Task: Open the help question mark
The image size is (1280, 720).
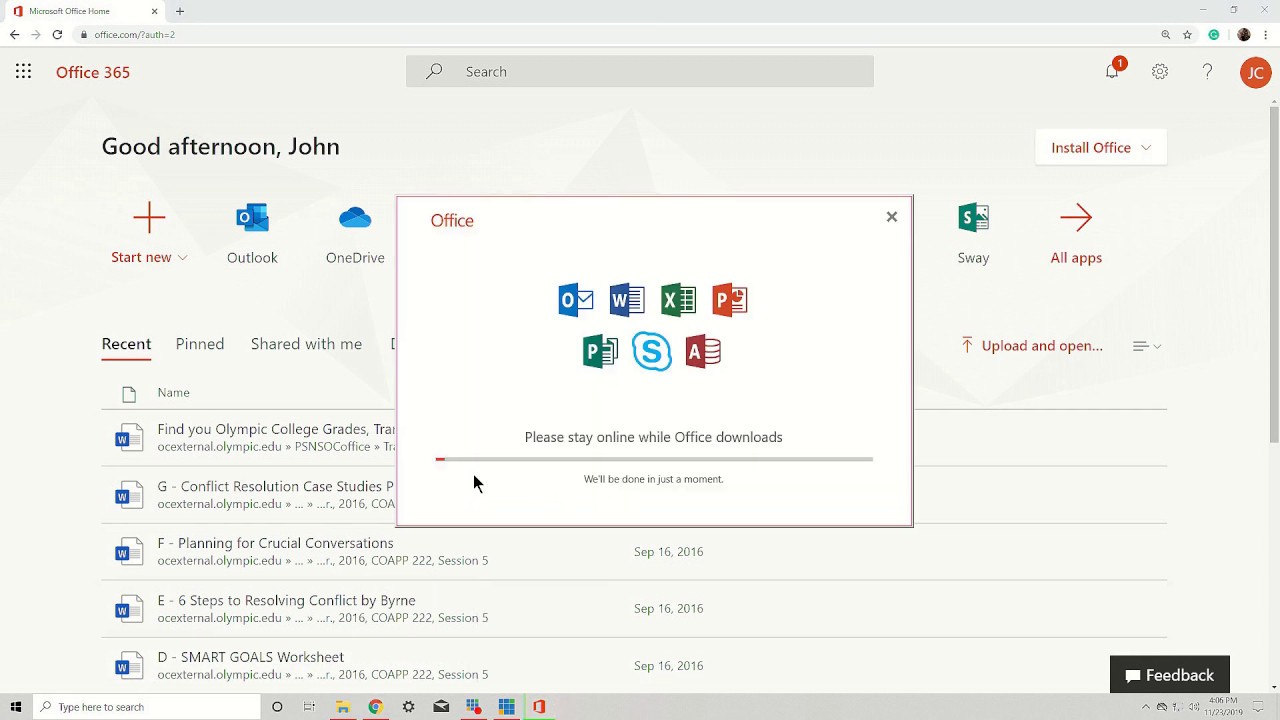Action: coord(1208,71)
